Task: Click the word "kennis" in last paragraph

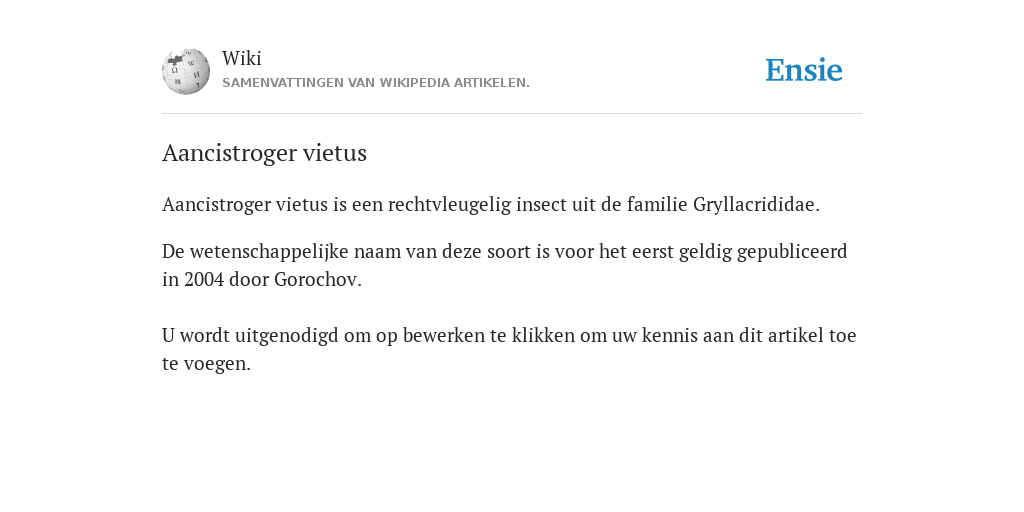Action: (663, 336)
